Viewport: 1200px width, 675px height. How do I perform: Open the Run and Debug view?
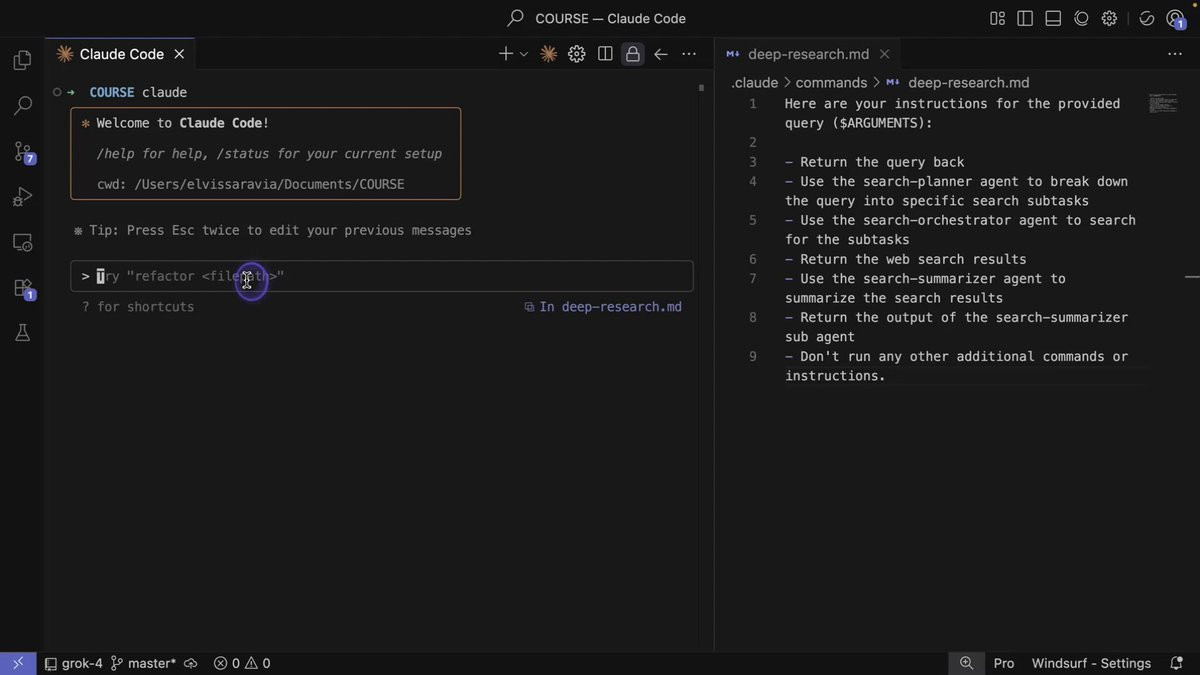click(22, 197)
